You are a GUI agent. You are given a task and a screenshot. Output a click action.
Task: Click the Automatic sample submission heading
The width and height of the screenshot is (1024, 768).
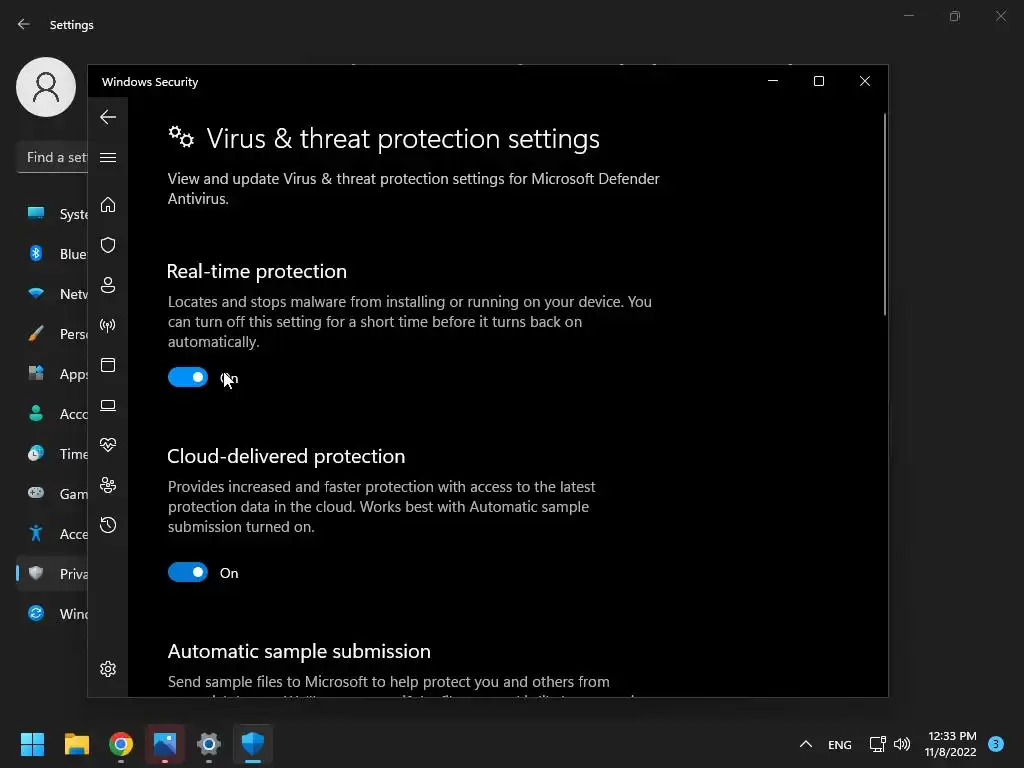click(x=299, y=651)
